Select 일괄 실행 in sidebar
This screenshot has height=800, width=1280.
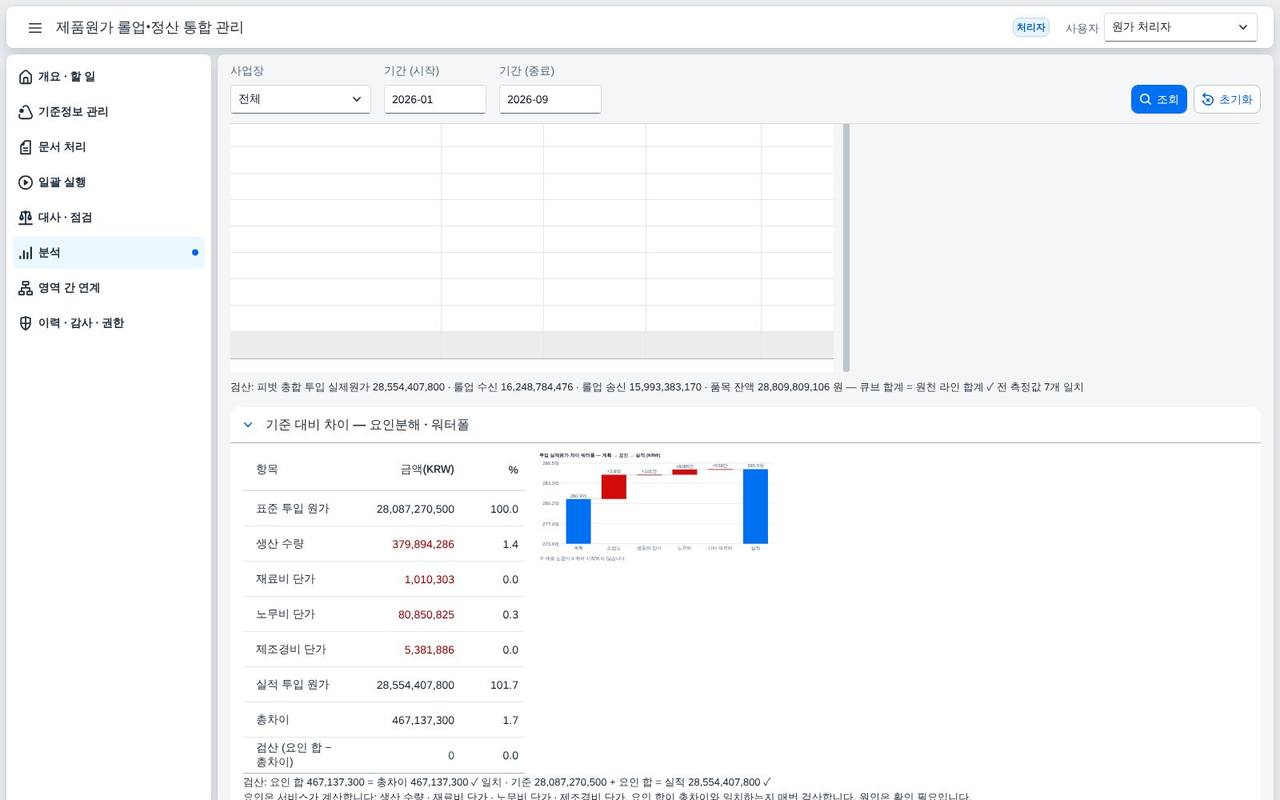pyautogui.click(x=109, y=182)
